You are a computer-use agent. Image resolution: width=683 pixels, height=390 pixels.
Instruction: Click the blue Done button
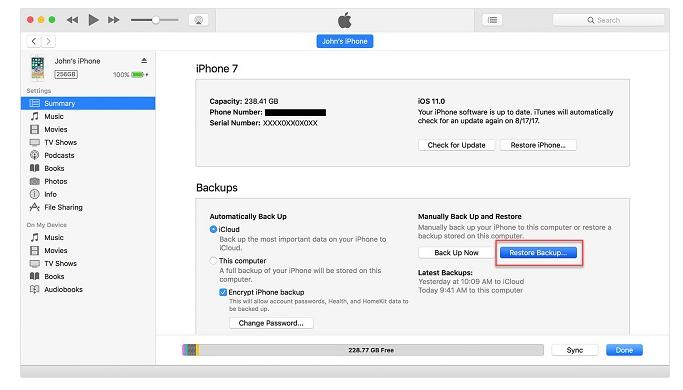pyautogui.click(x=624, y=350)
